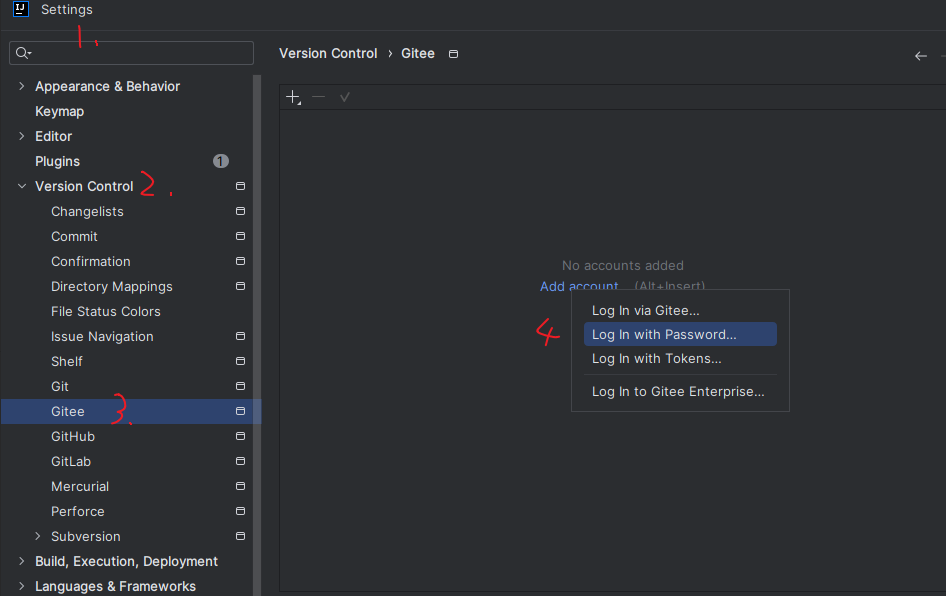Click project settings icon beside Subversion

240,536
